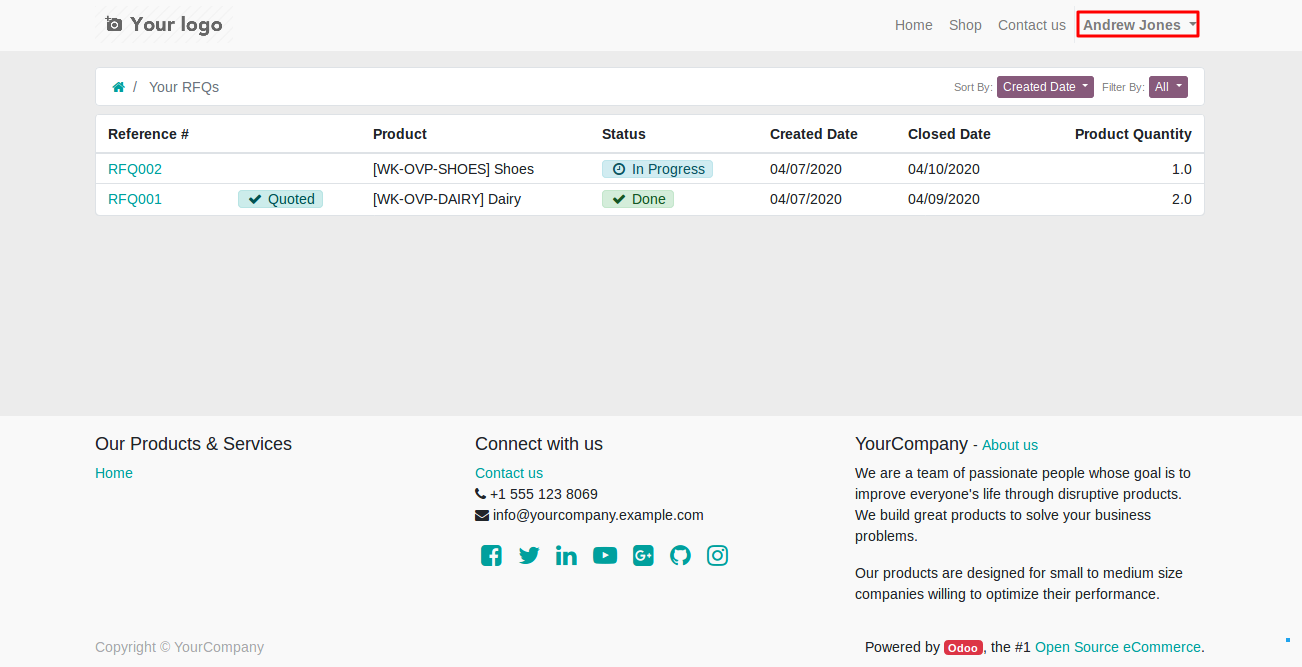The image size is (1302, 667).
Task: Click the home icon in breadcrumb
Action: tap(118, 87)
